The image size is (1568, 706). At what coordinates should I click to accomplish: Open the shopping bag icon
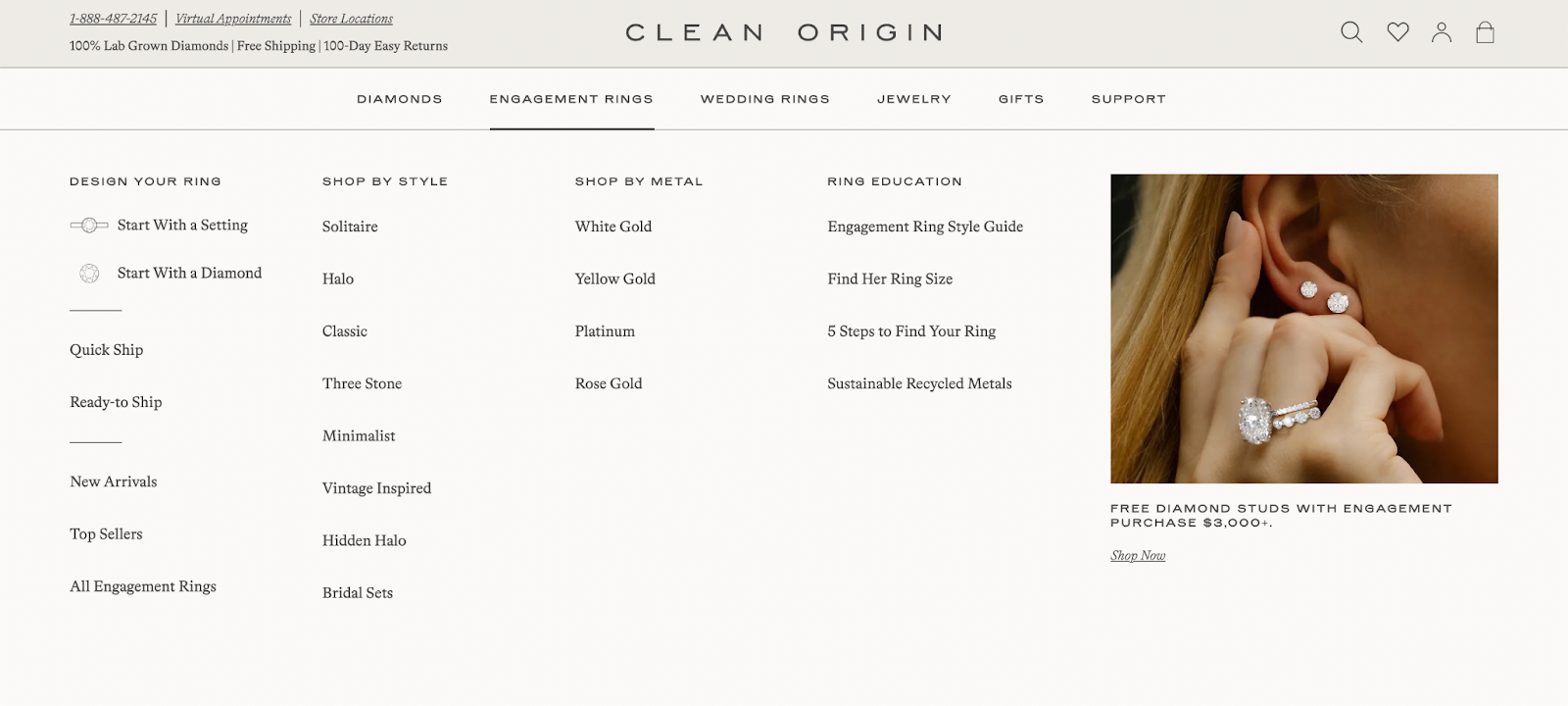(1485, 32)
